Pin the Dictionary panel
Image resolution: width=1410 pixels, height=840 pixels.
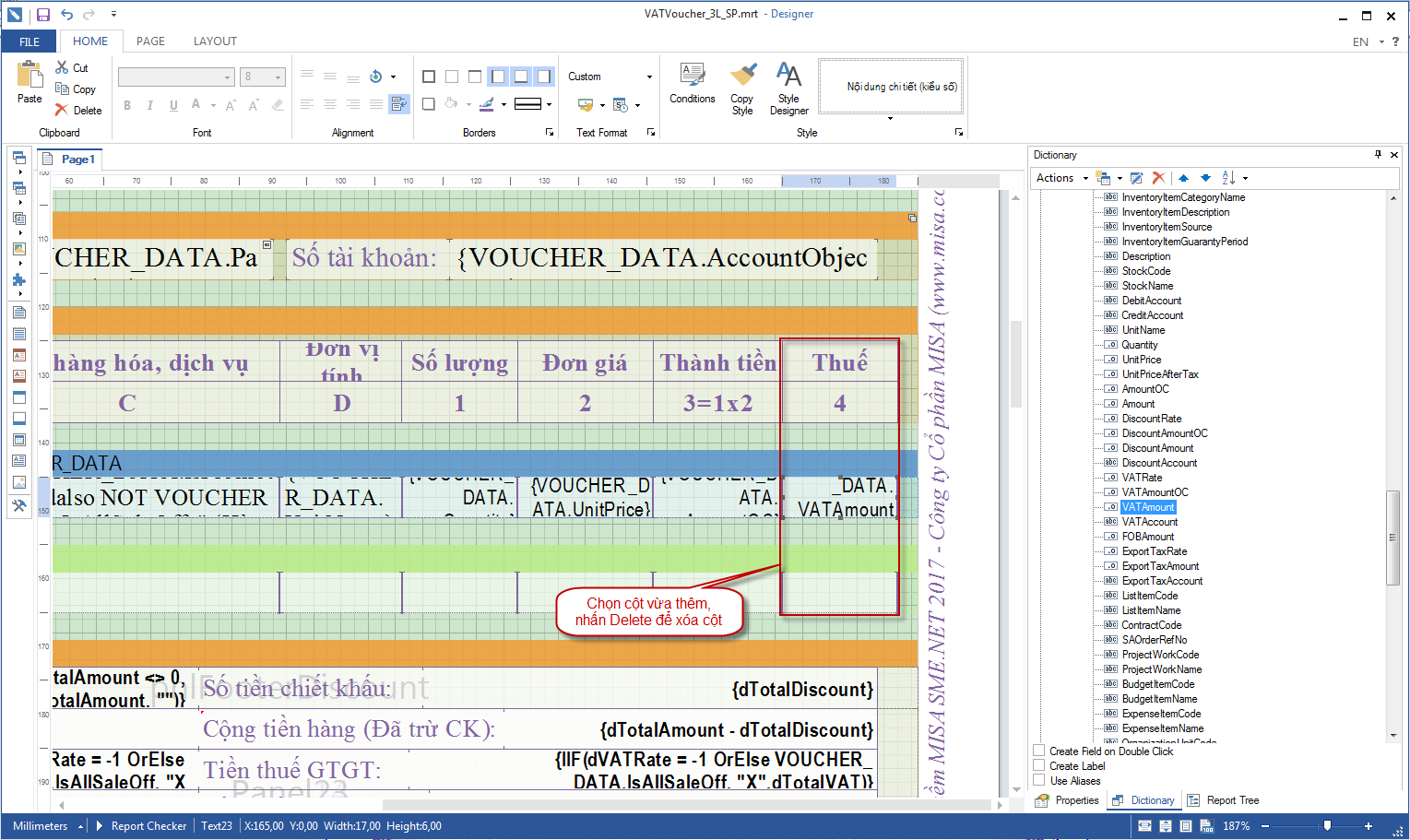click(1378, 155)
